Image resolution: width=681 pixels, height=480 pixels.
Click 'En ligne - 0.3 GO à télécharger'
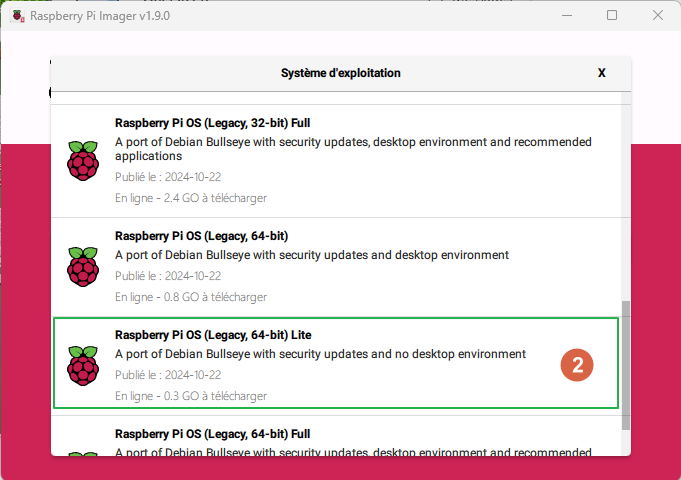click(x=191, y=396)
